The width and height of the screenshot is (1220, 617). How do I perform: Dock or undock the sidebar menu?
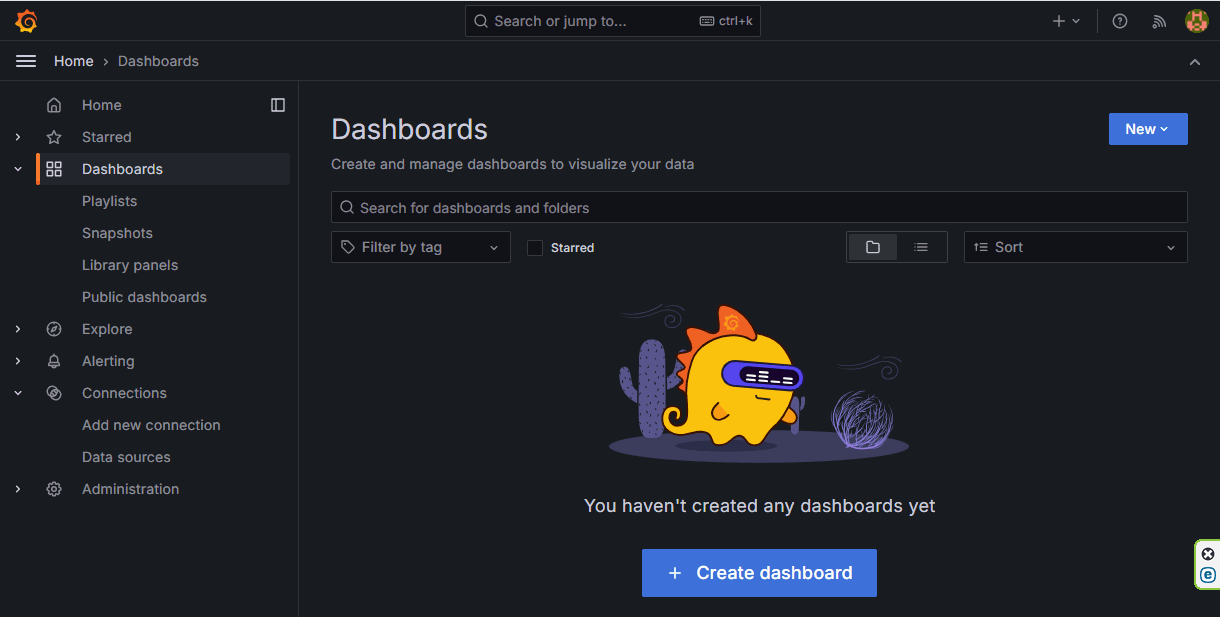click(278, 105)
